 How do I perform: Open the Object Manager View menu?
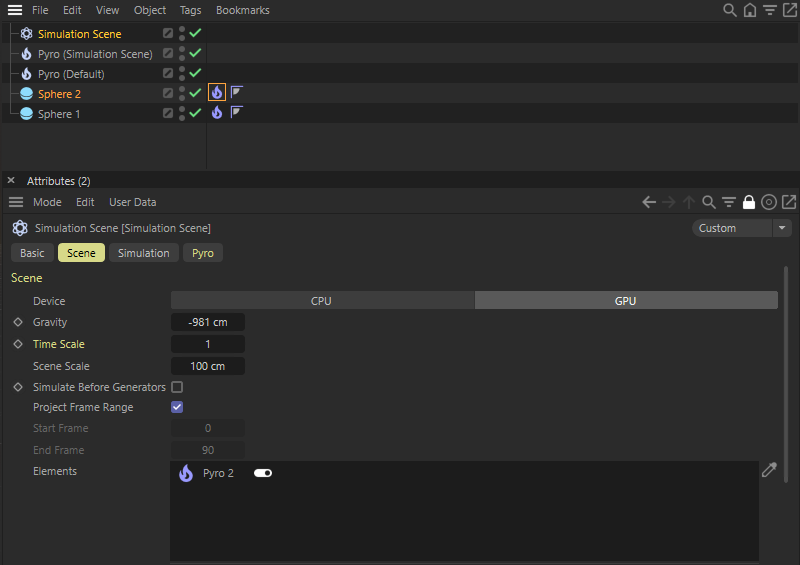pos(107,10)
